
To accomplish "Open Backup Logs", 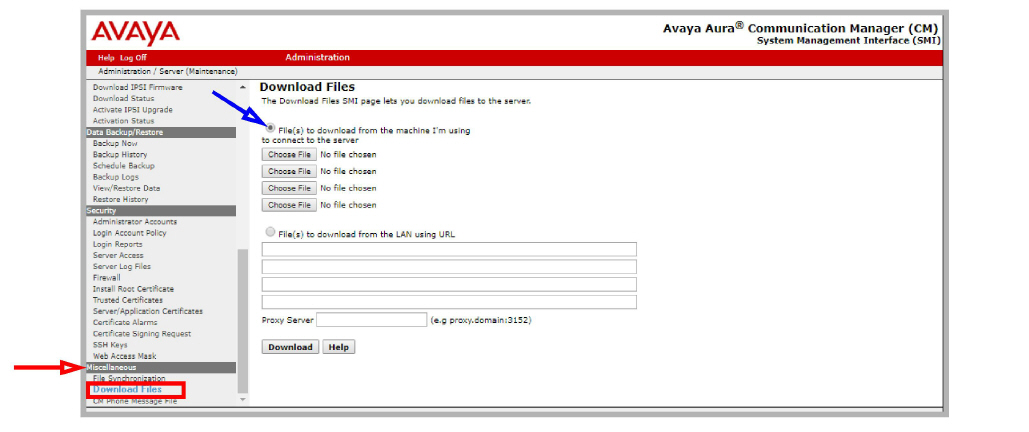I will (116, 177).
